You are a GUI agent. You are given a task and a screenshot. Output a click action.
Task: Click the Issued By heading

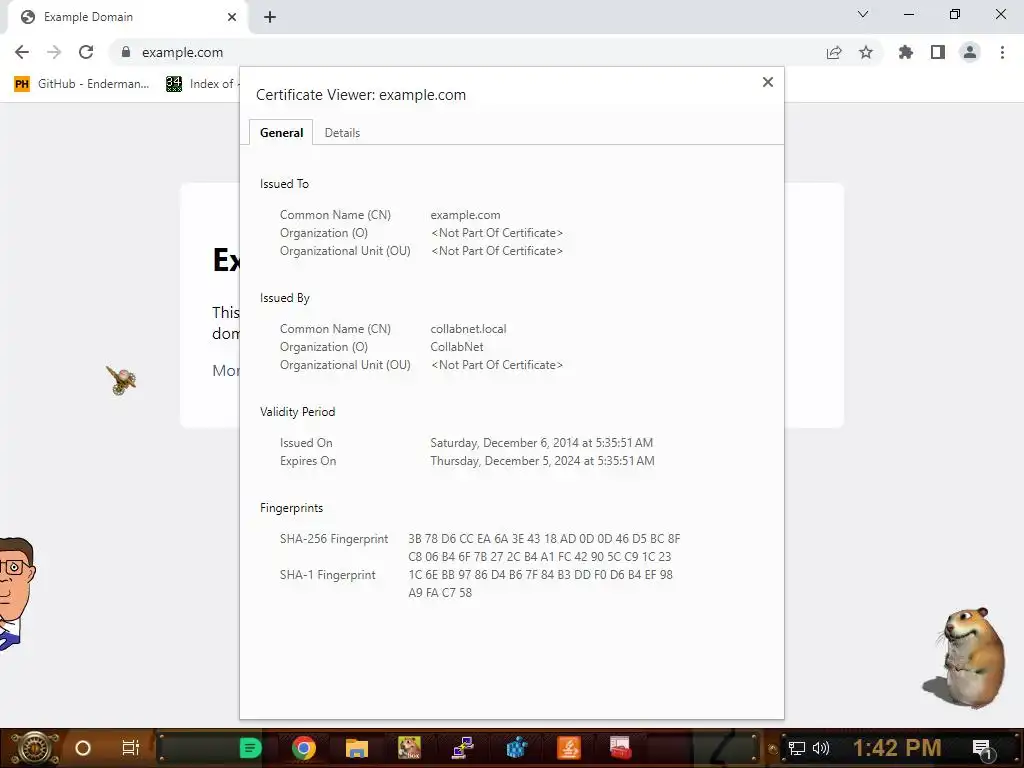[x=285, y=298]
